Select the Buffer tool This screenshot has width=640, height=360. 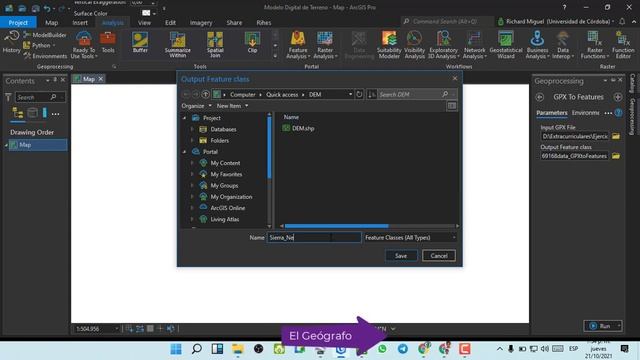coord(140,42)
